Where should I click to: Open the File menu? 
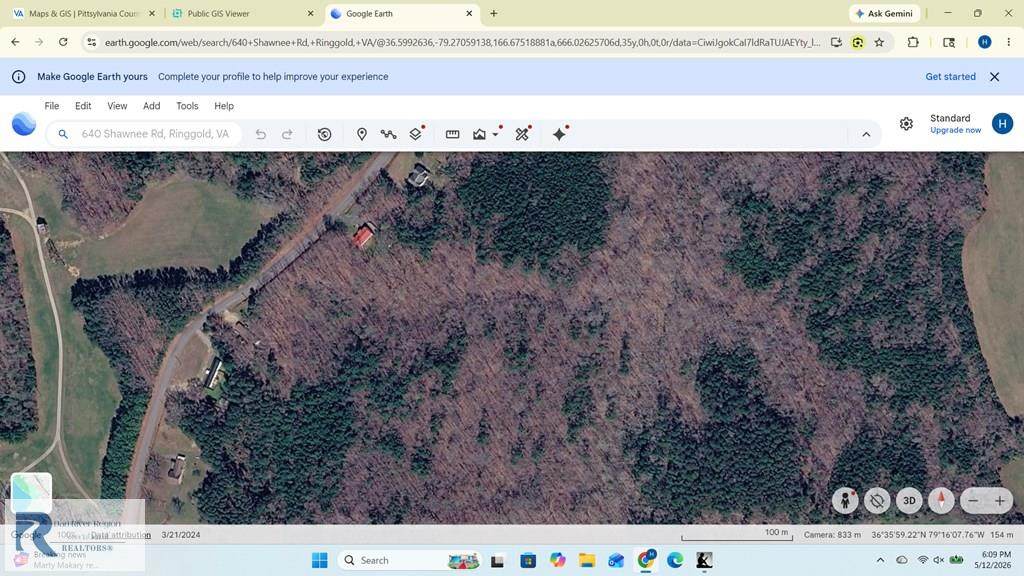52,106
